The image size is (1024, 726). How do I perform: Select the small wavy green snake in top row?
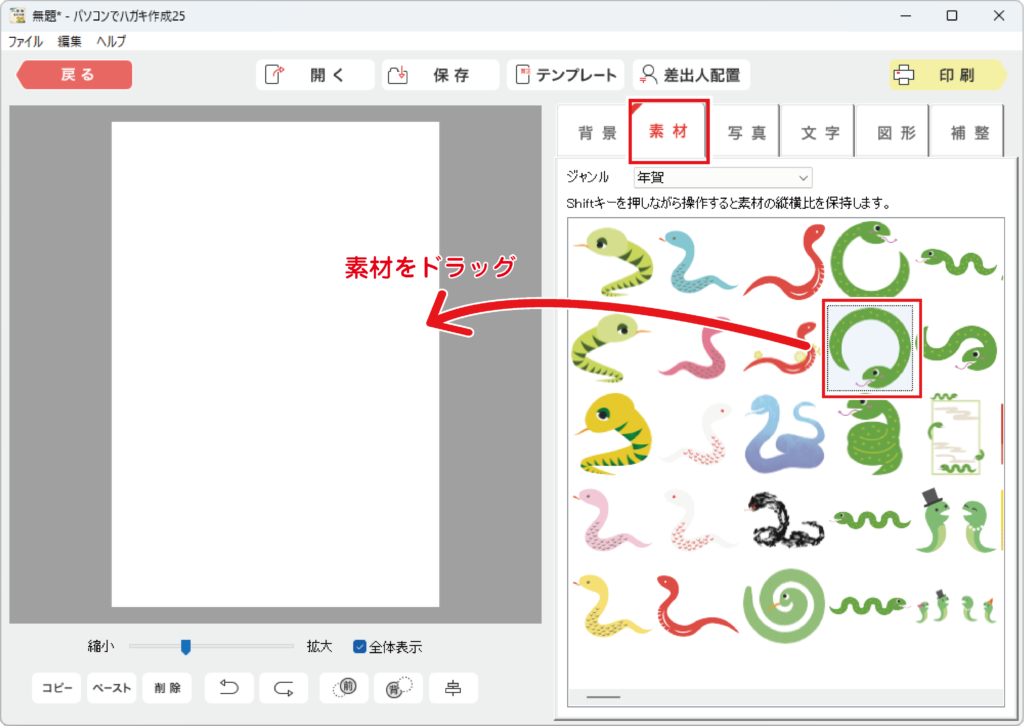958,261
